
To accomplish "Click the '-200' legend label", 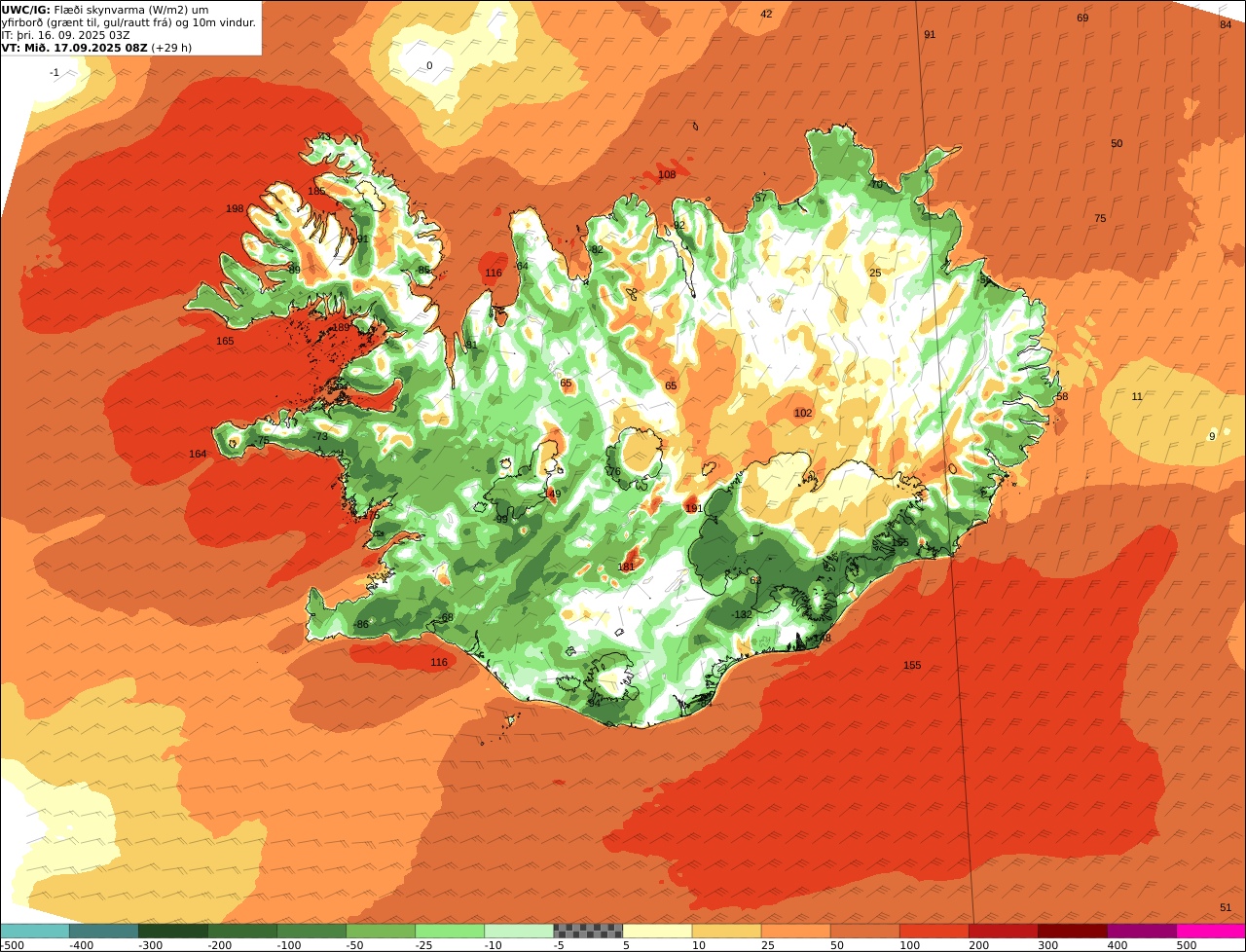I will point(219,945).
